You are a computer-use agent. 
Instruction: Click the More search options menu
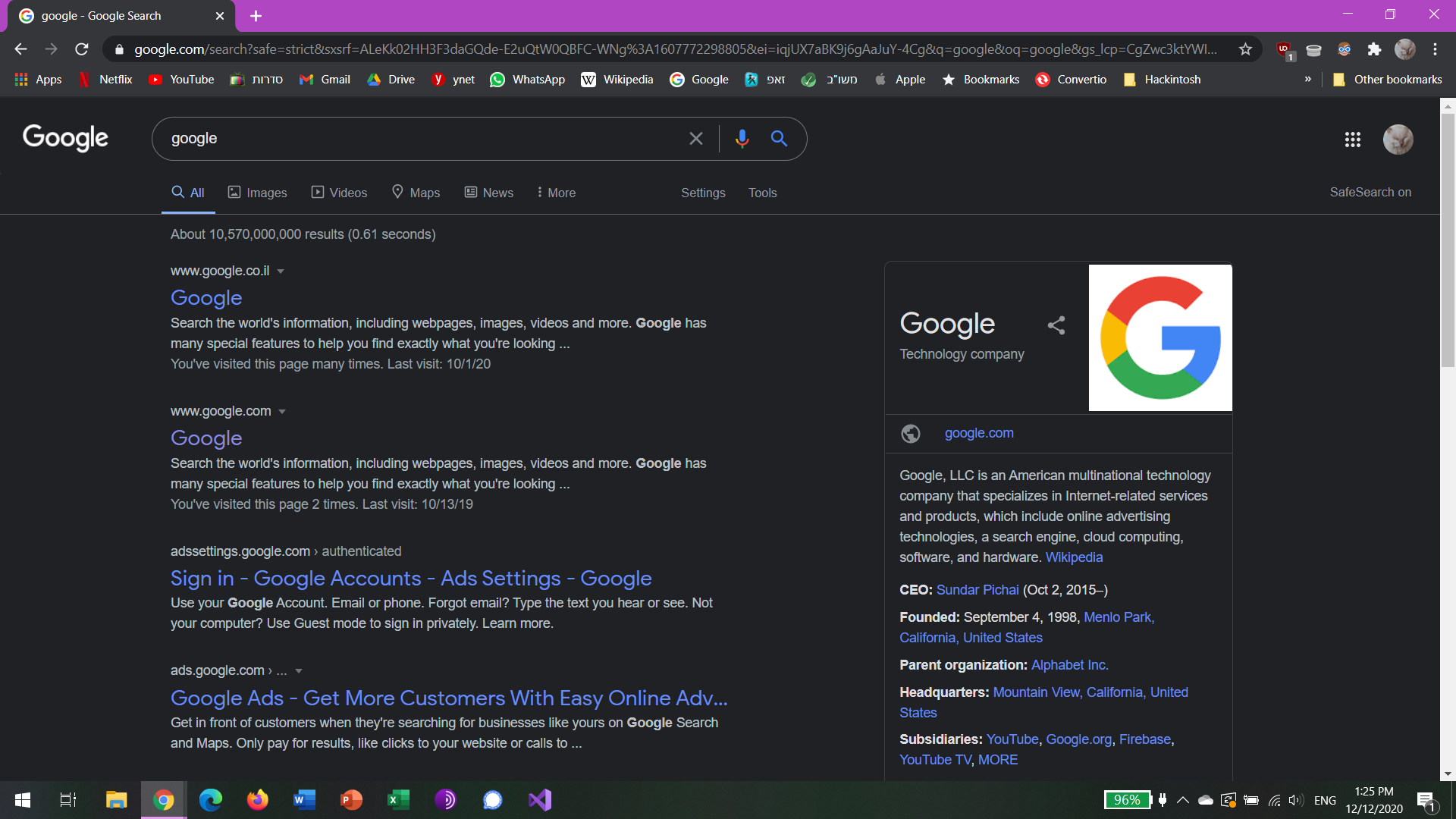(556, 192)
